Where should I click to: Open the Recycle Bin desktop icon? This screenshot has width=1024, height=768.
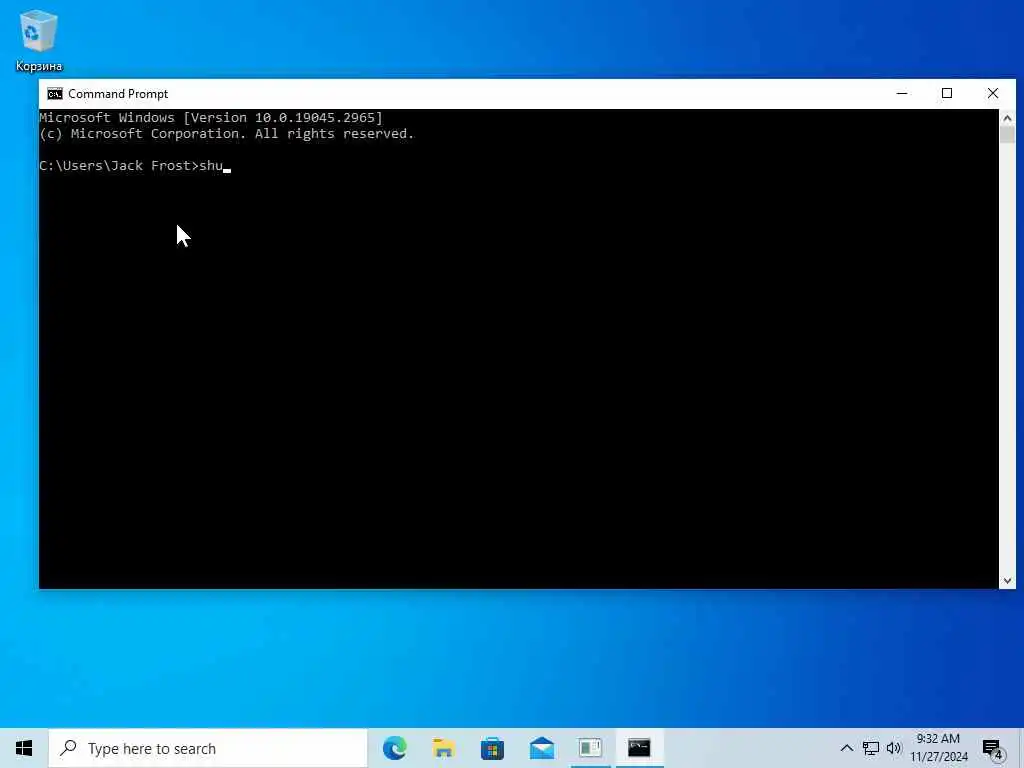click(x=39, y=40)
